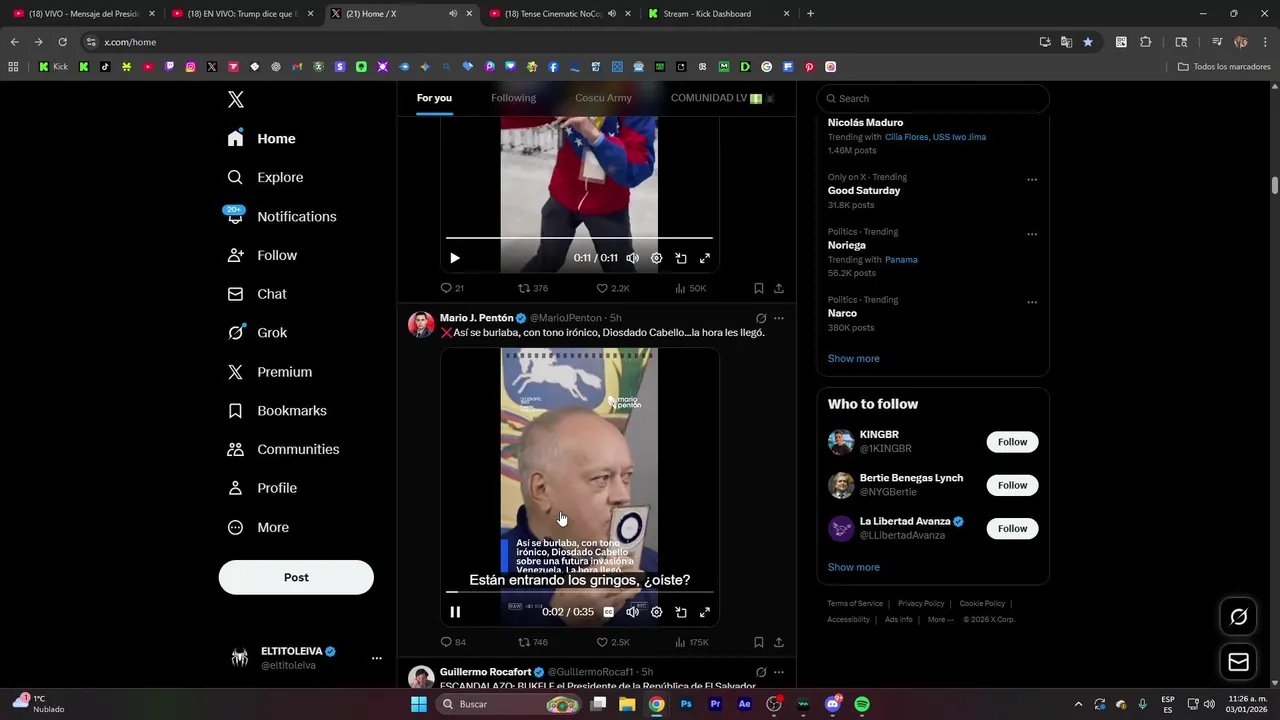Screen dimensions: 1280x720
Task: Seek on the upper video progress bar
Action: click(x=579, y=238)
